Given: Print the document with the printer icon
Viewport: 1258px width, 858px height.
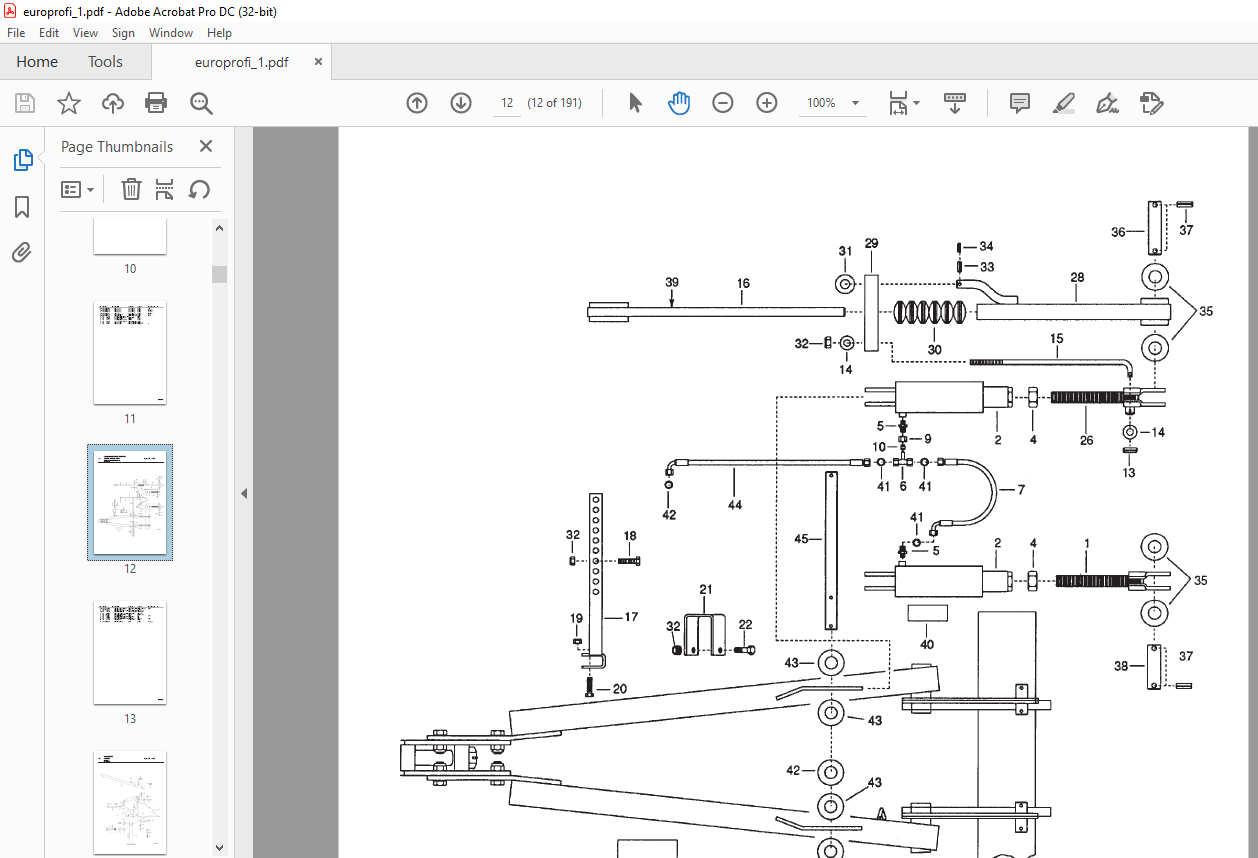Looking at the screenshot, I should point(156,103).
